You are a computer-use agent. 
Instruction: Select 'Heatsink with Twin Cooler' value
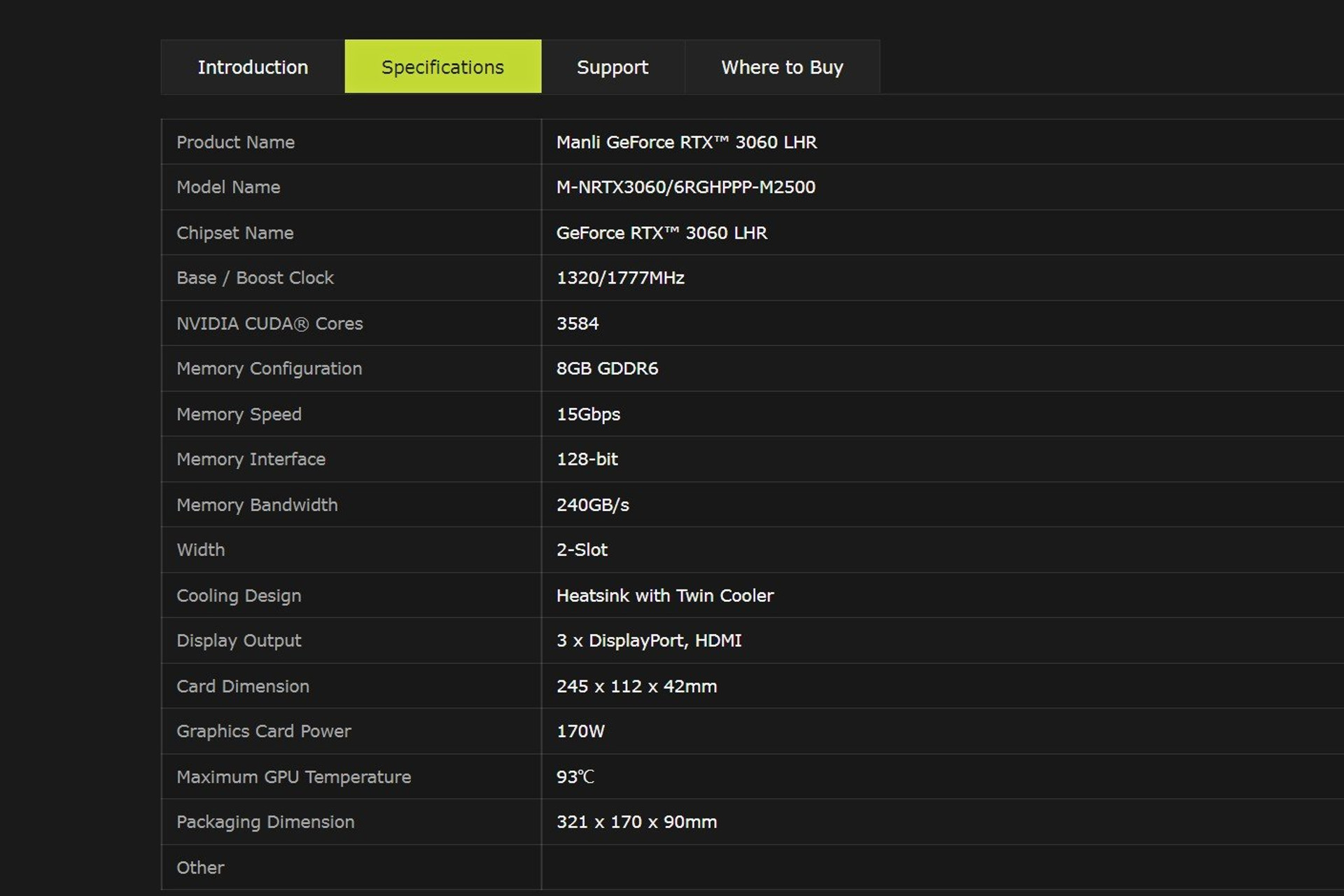(x=665, y=596)
